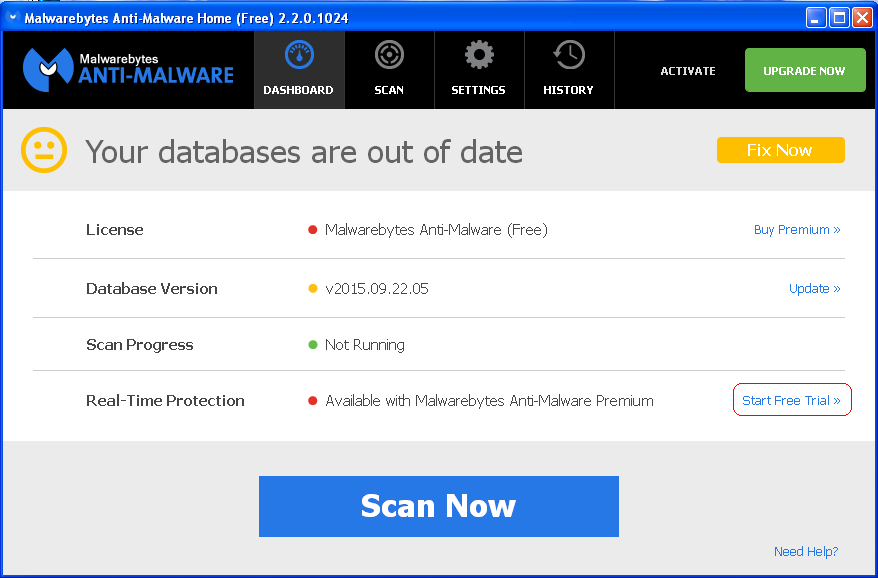Minimize the Malwarebytes window
This screenshot has height=578, width=878.
tap(816, 18)
